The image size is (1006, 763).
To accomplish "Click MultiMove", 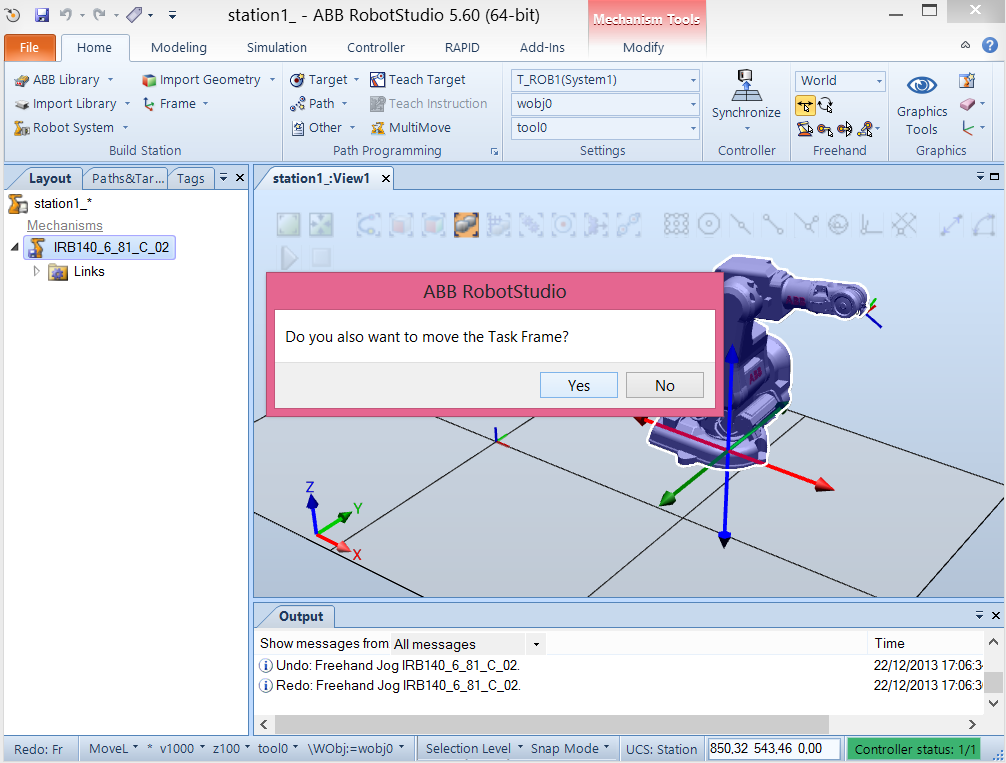I will [x=411, y=128].
